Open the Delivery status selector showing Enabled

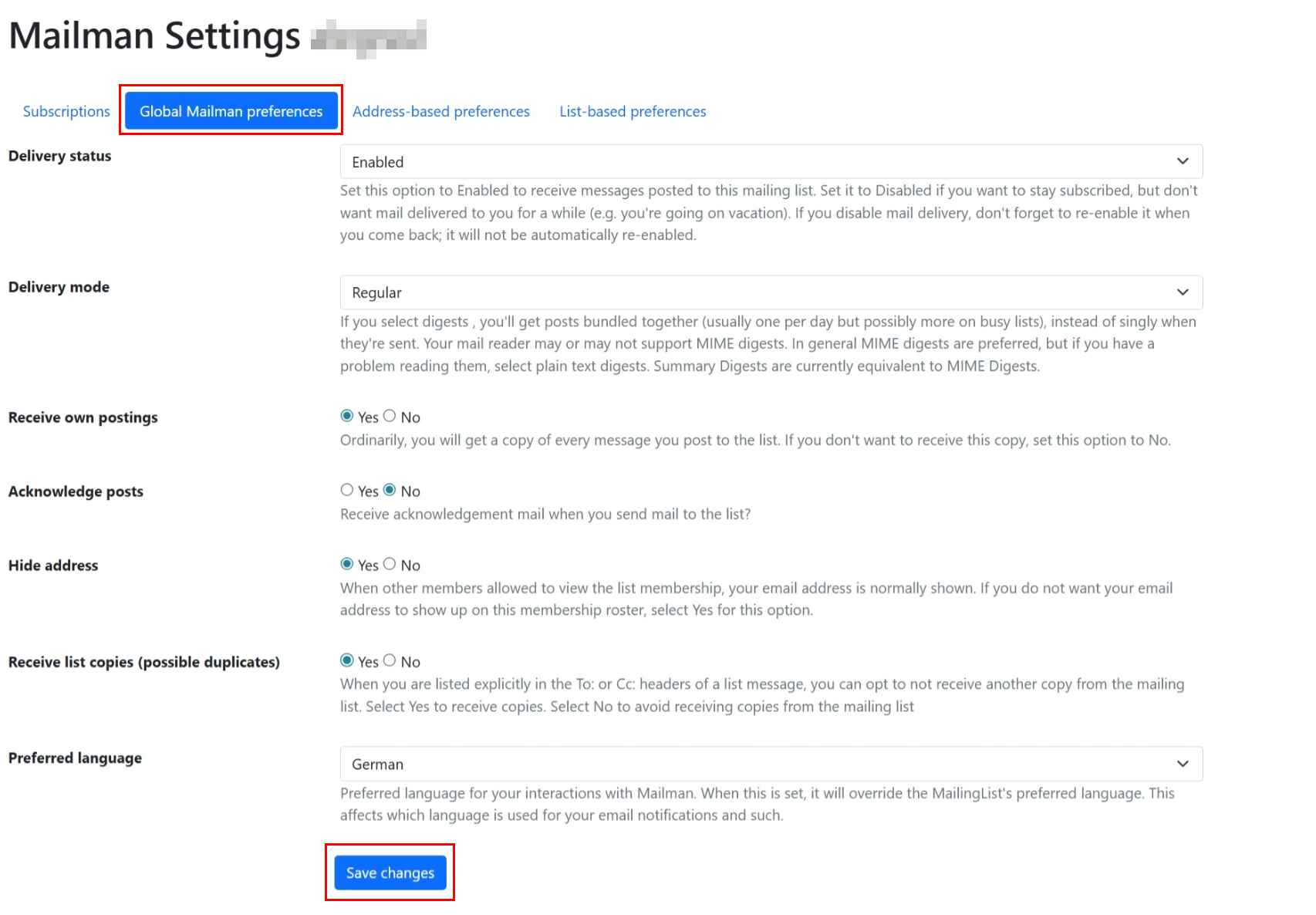[x=771, y=161]
